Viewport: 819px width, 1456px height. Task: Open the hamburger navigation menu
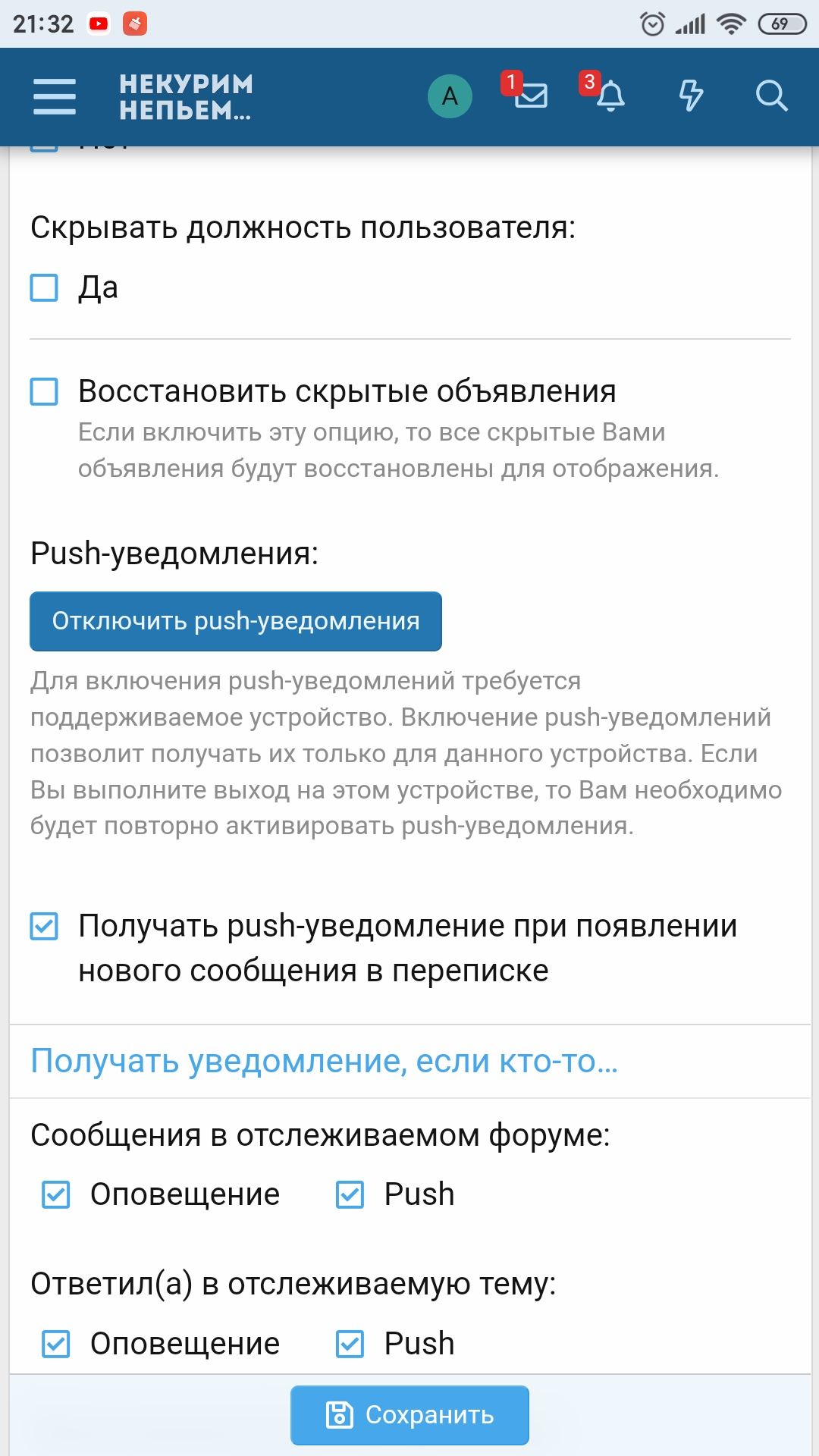click(55, 97)
